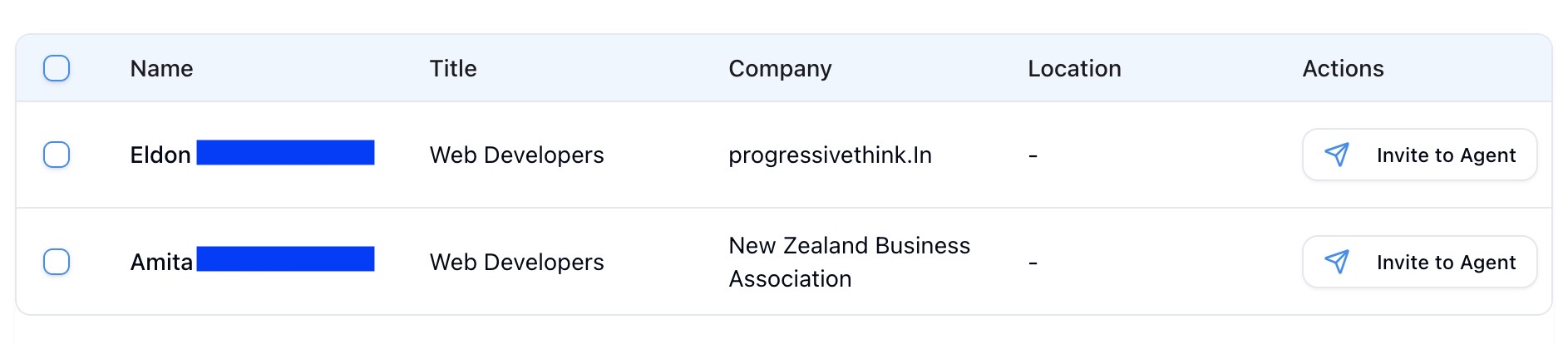
Task: Click Web Developers title in Amita's row
Action: coord(516,263)
